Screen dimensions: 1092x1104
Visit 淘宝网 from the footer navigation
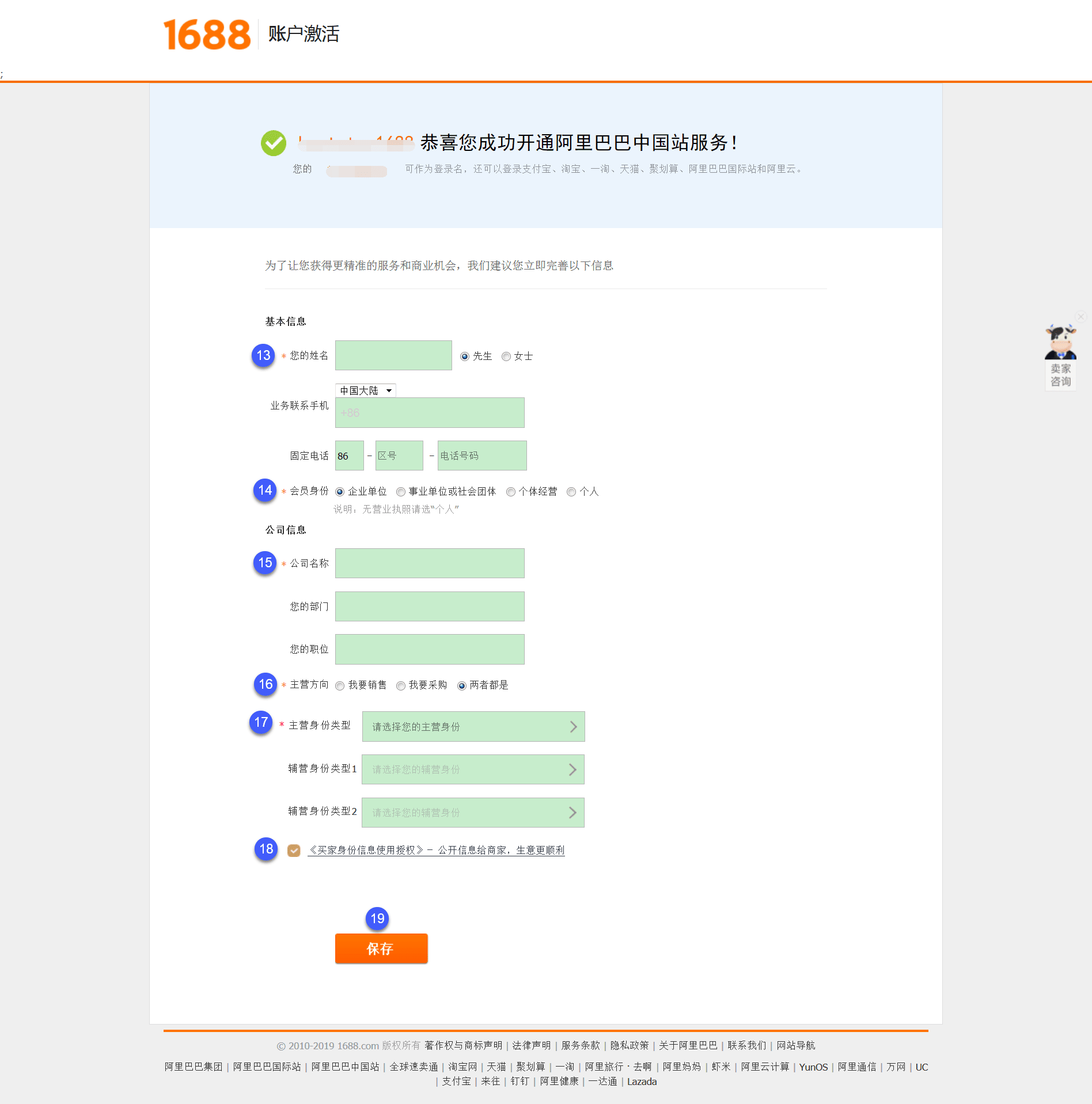click(x=462, y=1067)
